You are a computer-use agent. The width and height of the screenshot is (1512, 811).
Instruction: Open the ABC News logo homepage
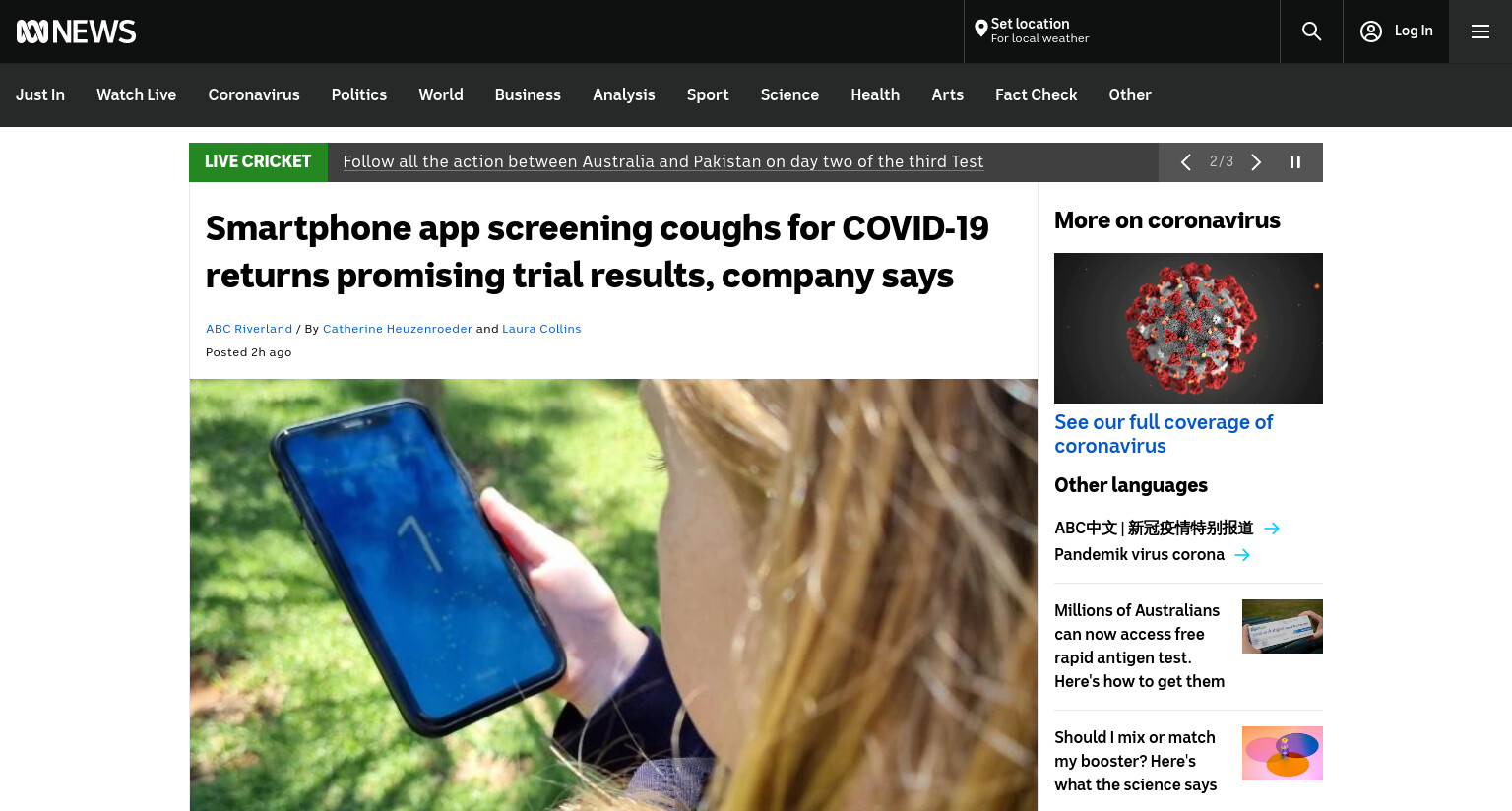76,31
